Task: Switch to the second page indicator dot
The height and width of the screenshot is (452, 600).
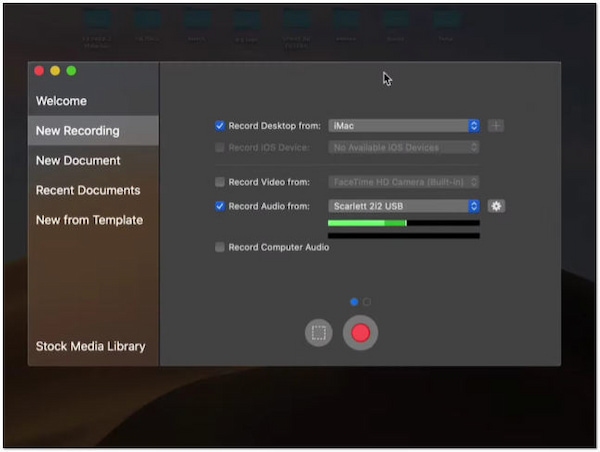Action: (367, 301)
